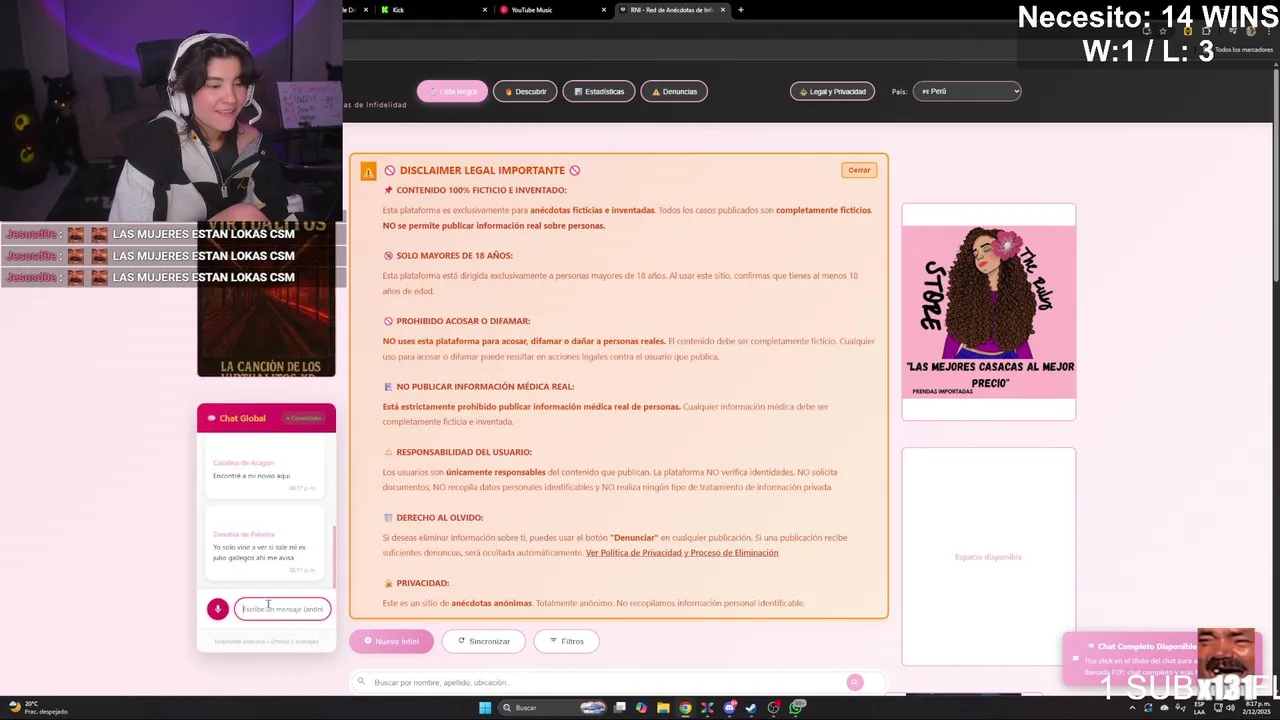Close the RNI browser tab
Viewport: 1280px width, 720px height.
point(724,10)
